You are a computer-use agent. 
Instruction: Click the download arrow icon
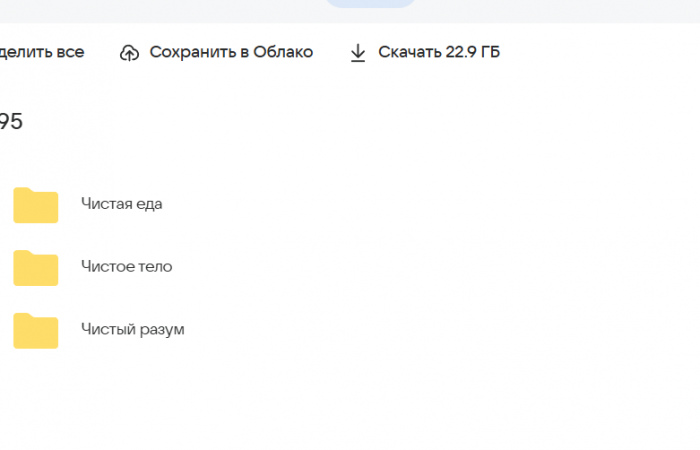358,53
